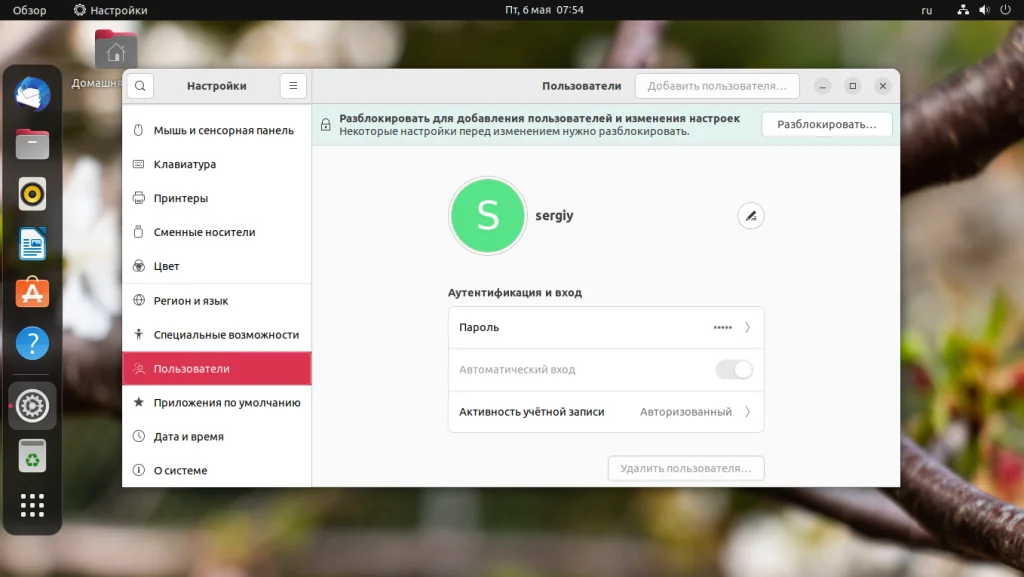Click the sergiy avatar circle
The height and width of the screenshot is (577, 1024).
(488, 215)
